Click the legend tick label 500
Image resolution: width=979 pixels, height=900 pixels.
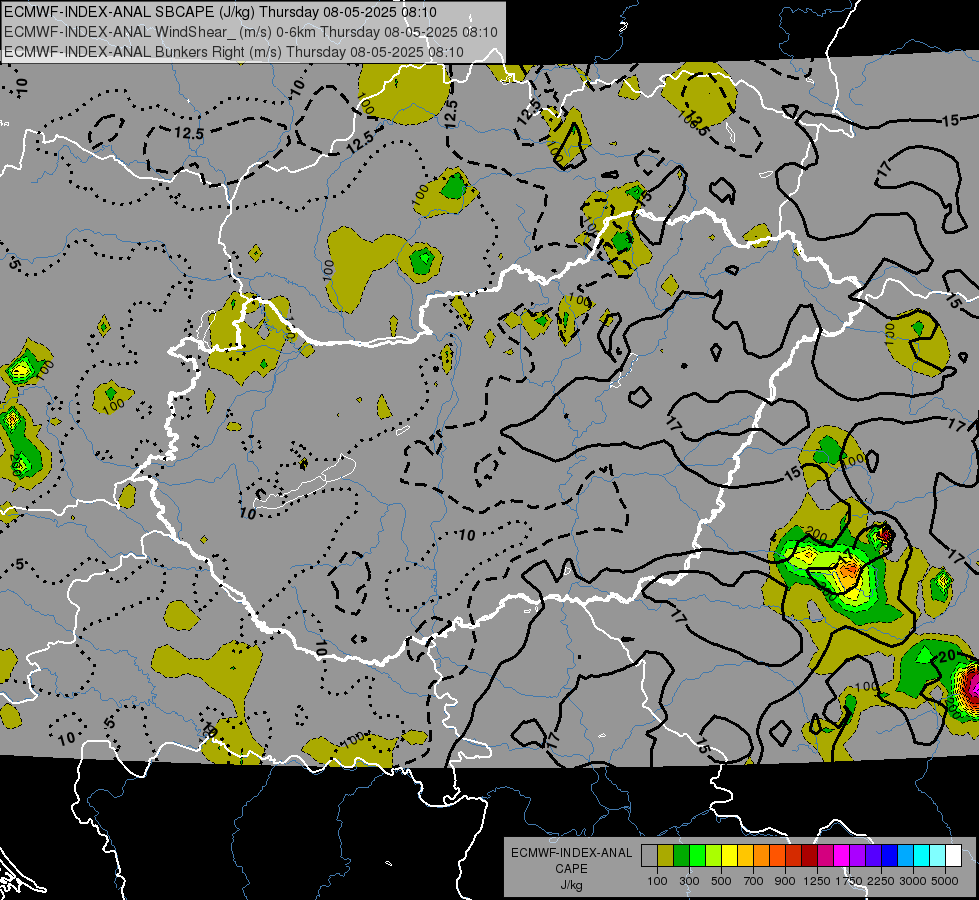point(721,881)
